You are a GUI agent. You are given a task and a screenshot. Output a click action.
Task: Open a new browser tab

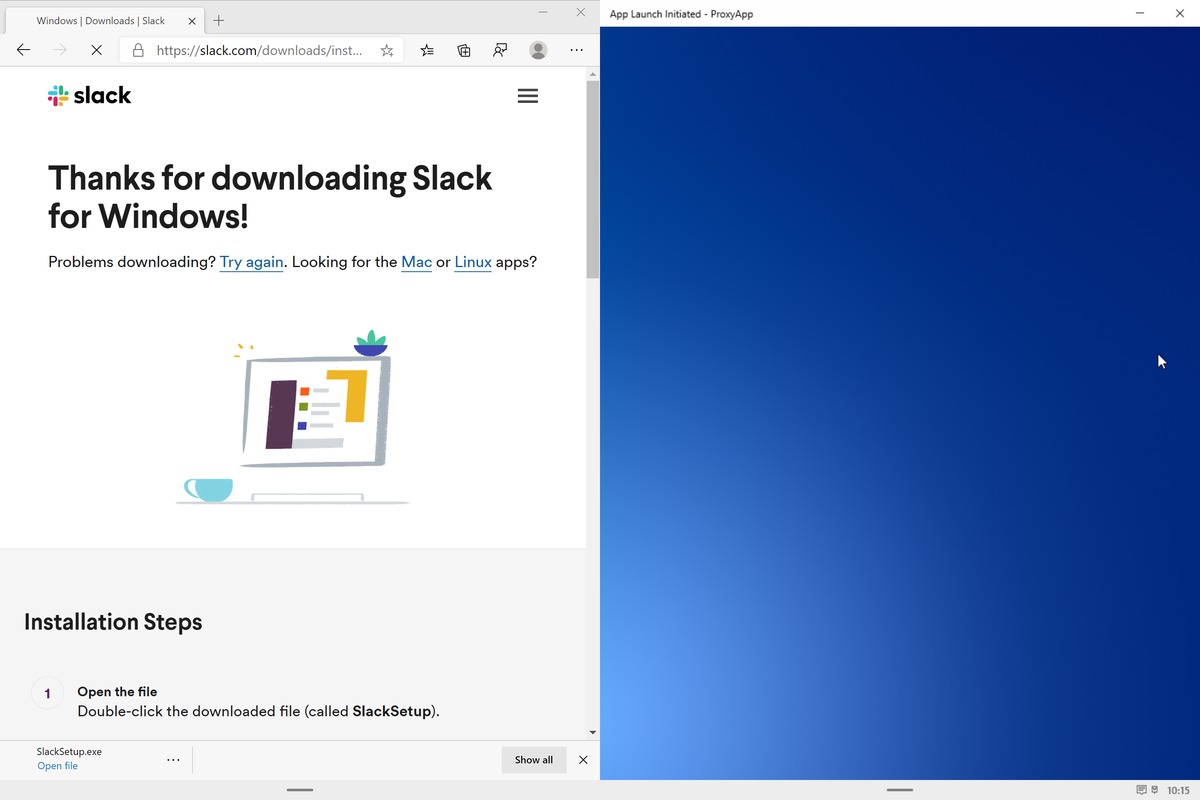pyautogui.click(x=219, y=20)
